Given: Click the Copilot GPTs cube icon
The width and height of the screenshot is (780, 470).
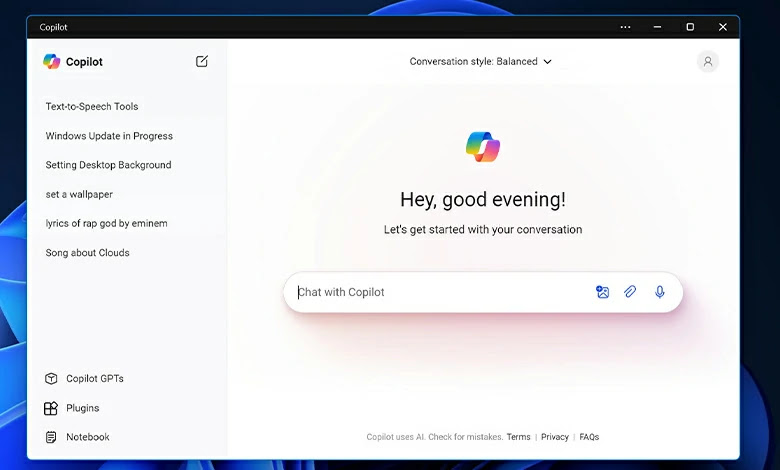Looking at the screenshot, I should [x=51, y=378].
